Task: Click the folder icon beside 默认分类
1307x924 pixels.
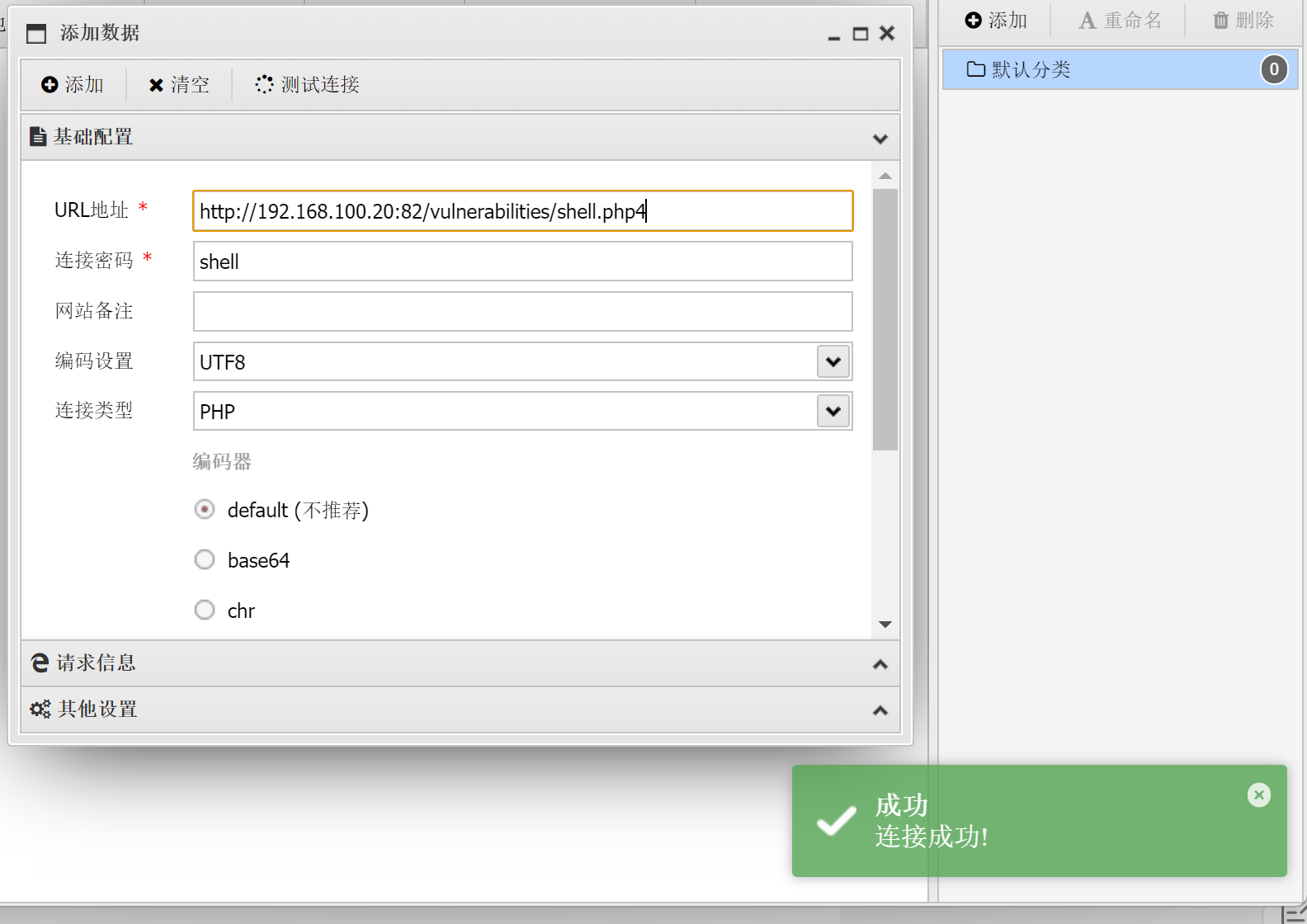Action: coord(976,69)
